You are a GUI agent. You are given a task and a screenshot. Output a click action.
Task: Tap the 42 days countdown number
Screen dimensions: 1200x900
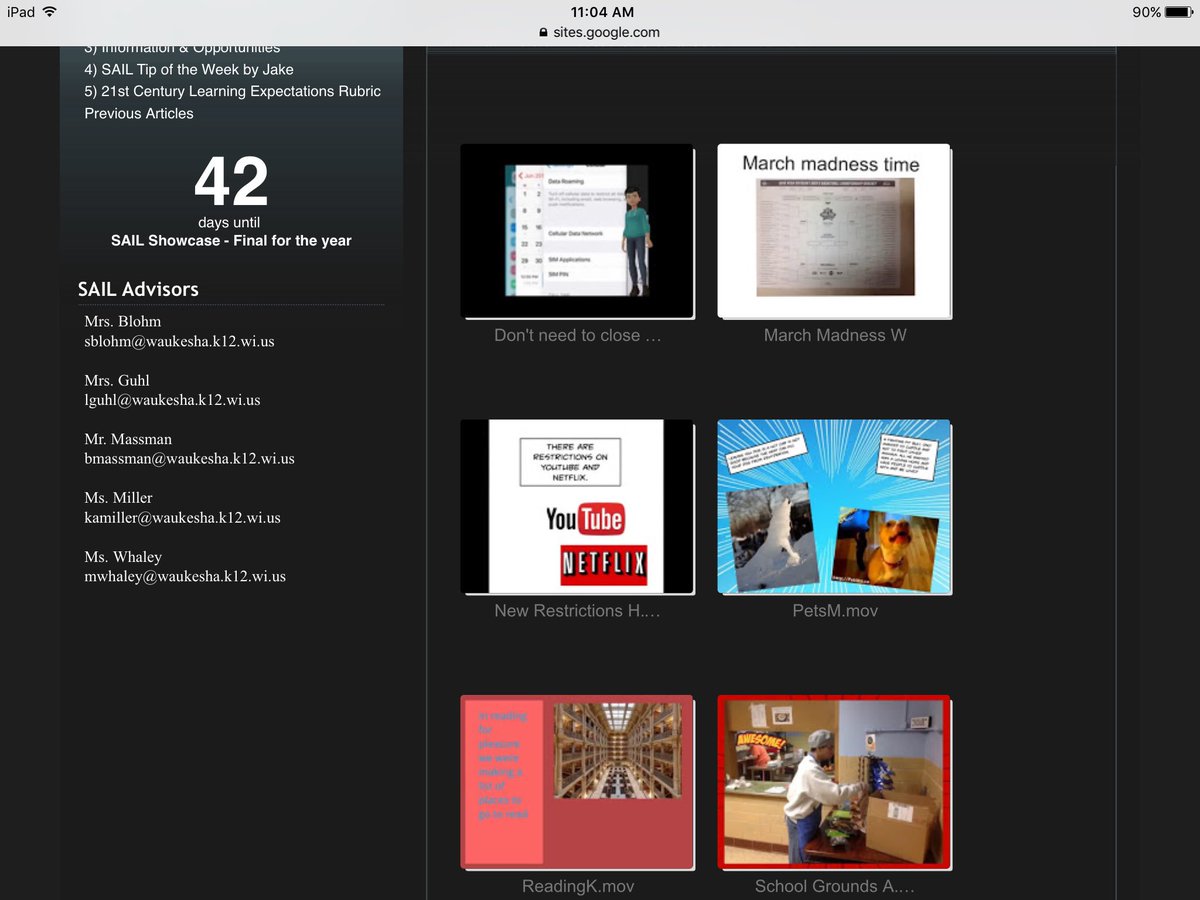231,182
